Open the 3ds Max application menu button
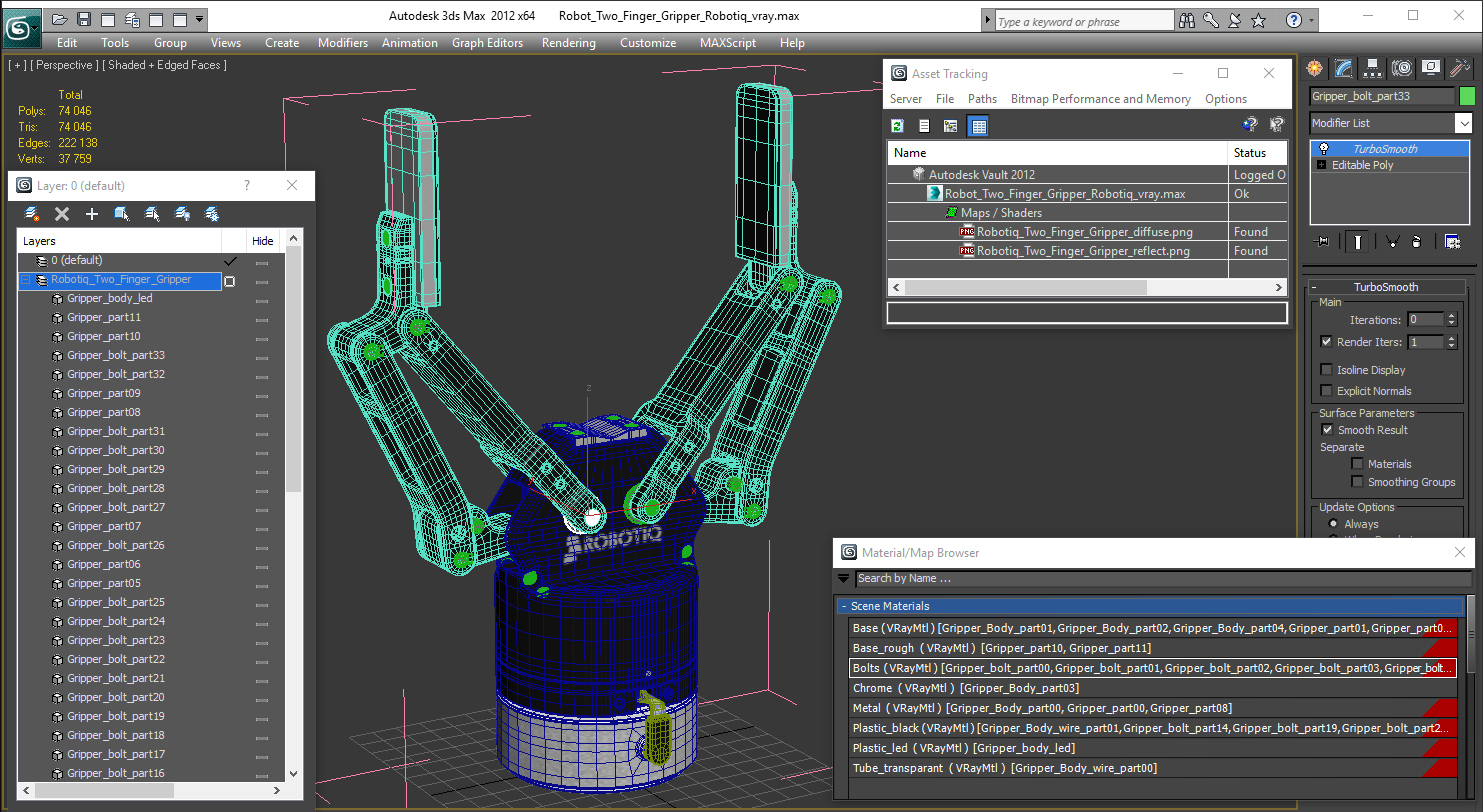 click(21, 26)
